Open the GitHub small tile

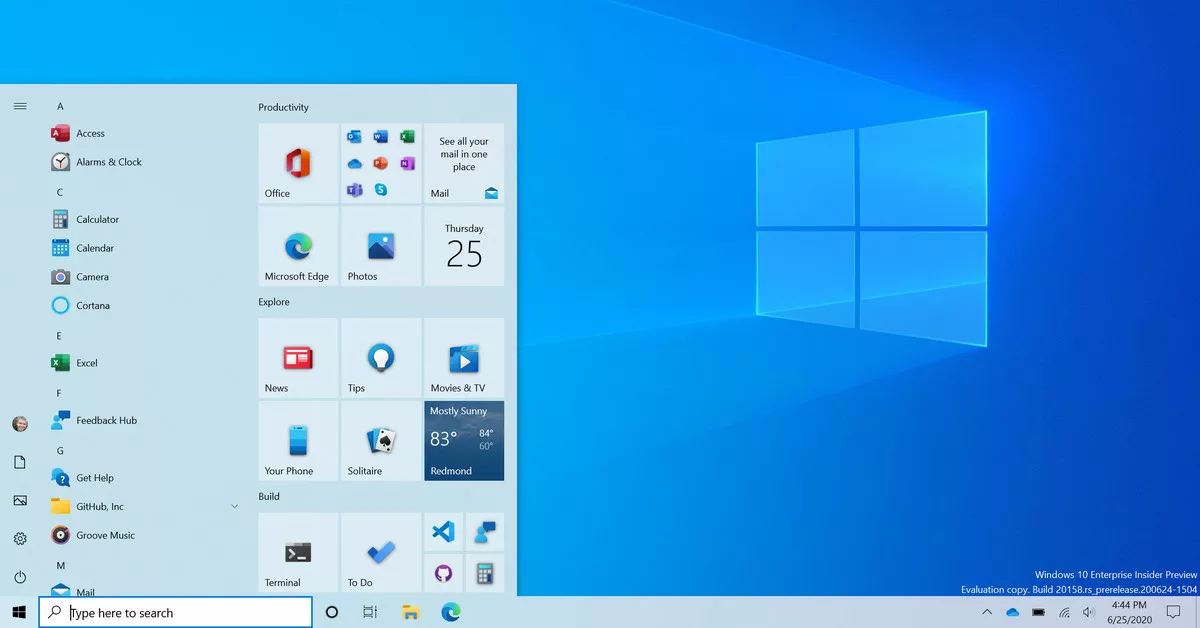pyautogui.click(x=443, y=574)
